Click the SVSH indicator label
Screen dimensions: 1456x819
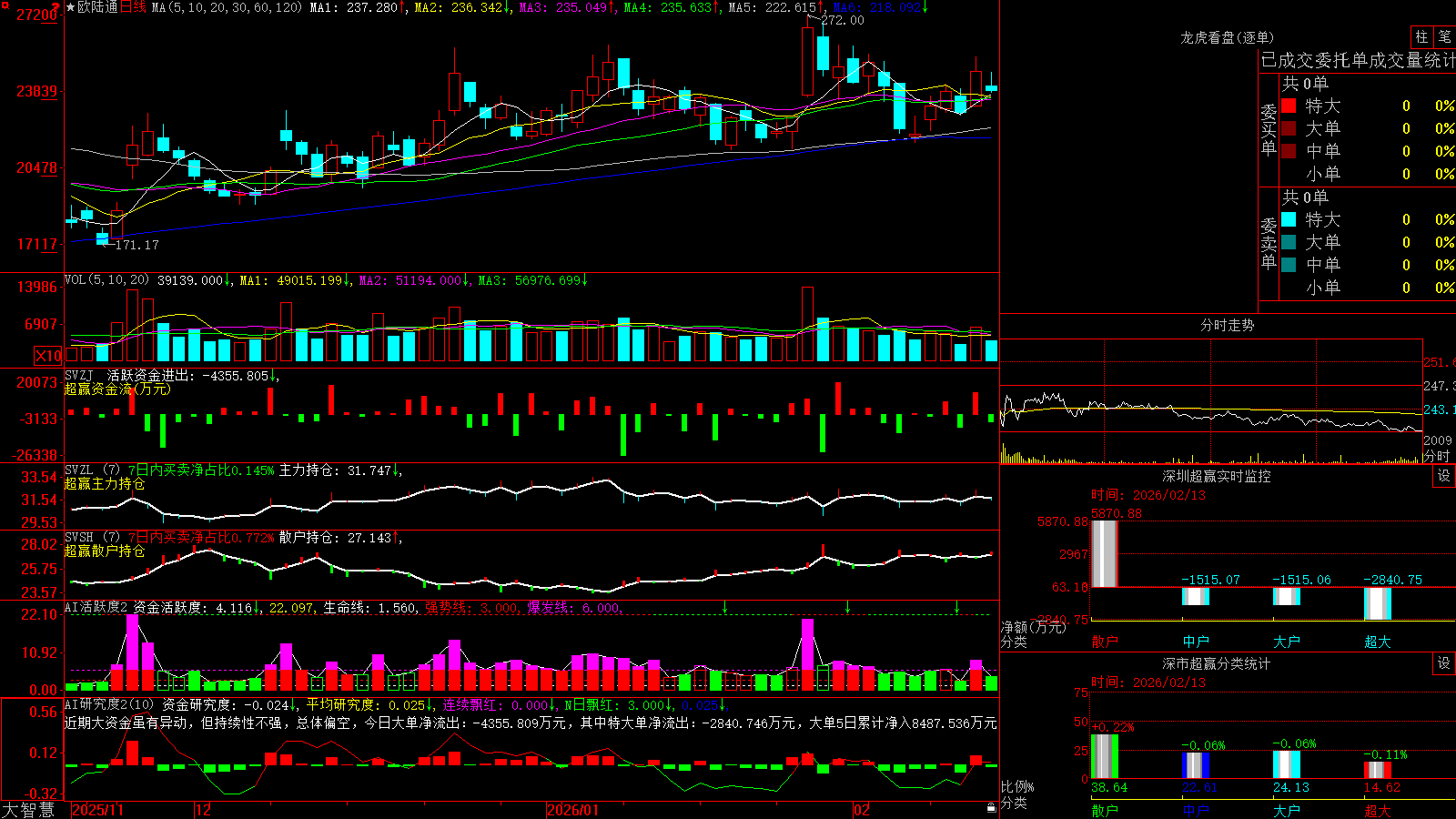click(79, 538)
